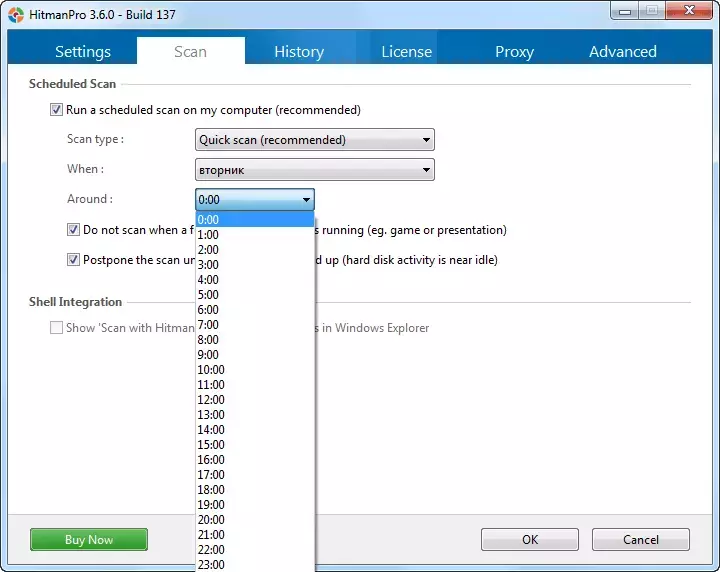Choose the 12:00 option
This screenshot has width=720, height=572.
(255, 399)
